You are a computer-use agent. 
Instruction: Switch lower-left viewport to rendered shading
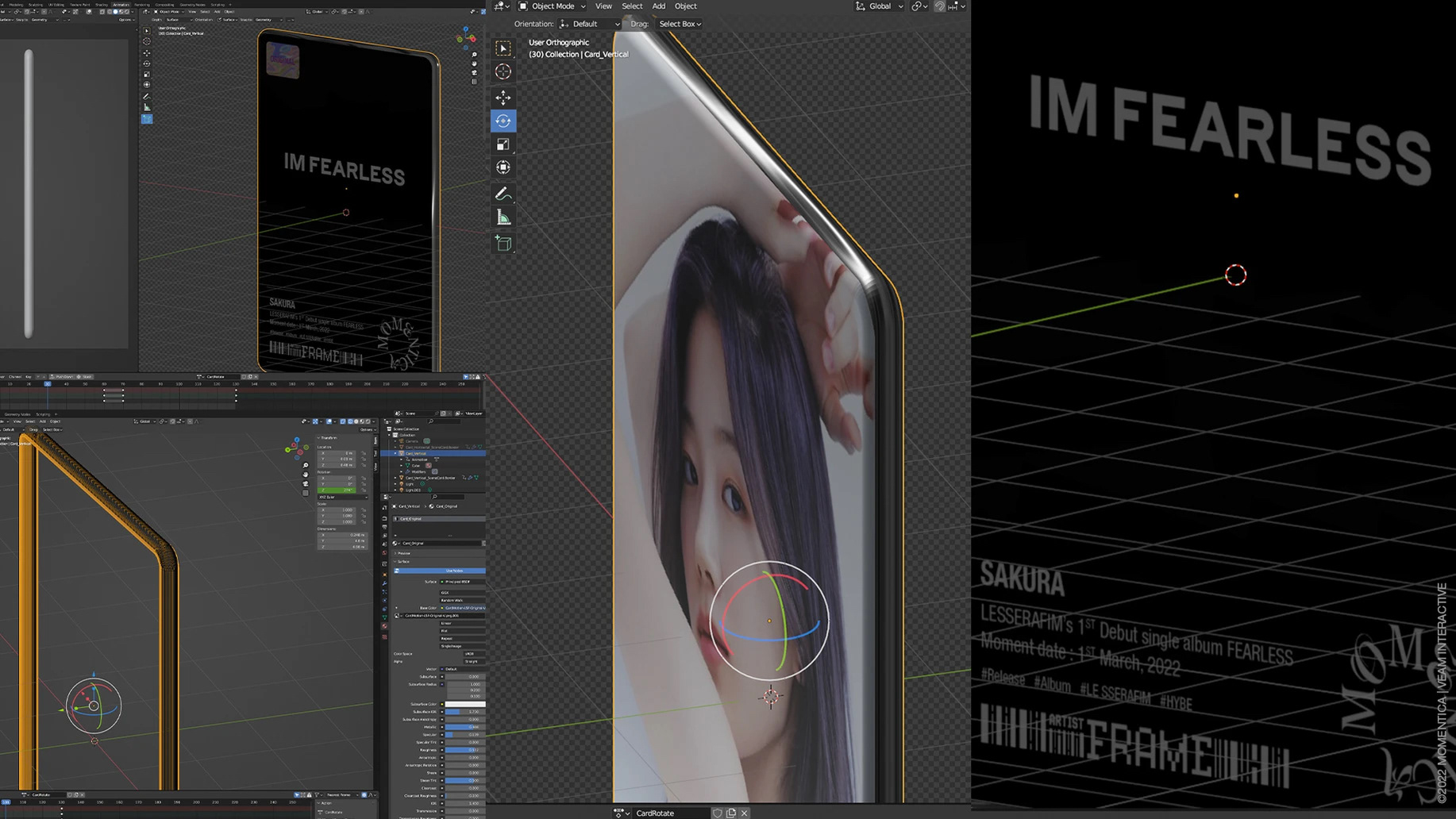coord(368,421)
